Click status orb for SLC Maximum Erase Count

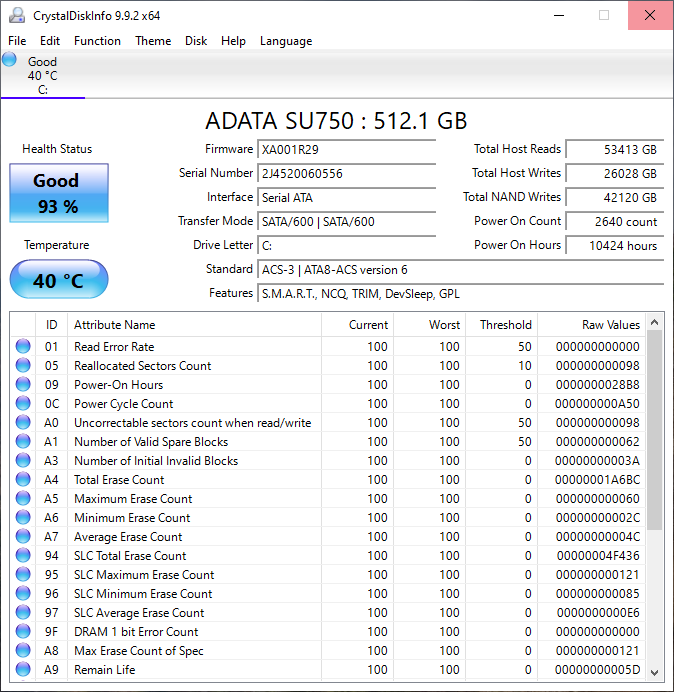click(x=23, y=574)
